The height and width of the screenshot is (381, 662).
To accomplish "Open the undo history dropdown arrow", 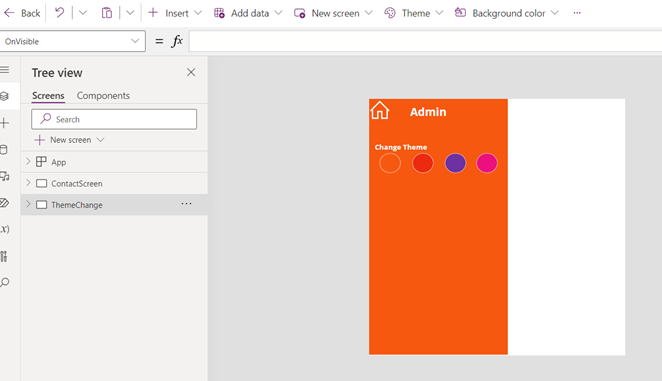I will pyautogui.click(x=83, y=13).
